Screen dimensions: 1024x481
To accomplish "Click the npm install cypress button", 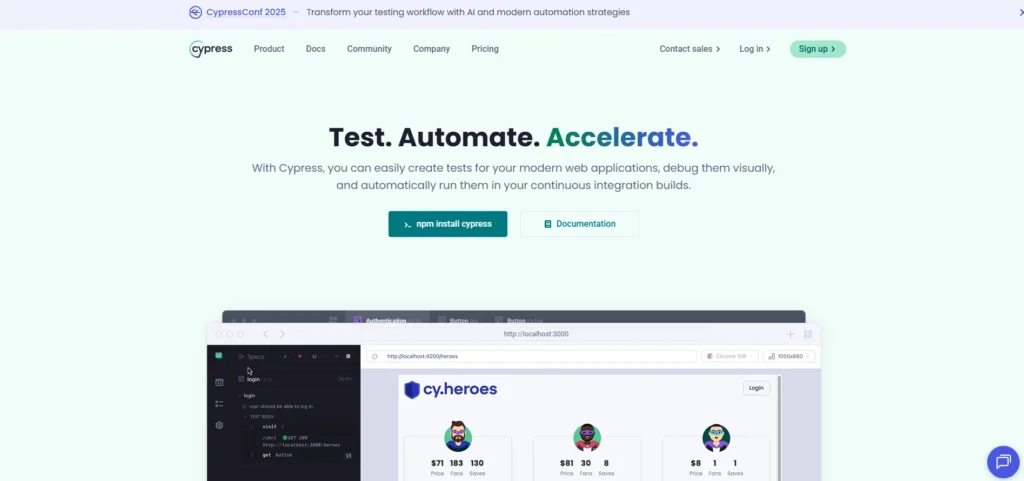I will click(447, 224).
